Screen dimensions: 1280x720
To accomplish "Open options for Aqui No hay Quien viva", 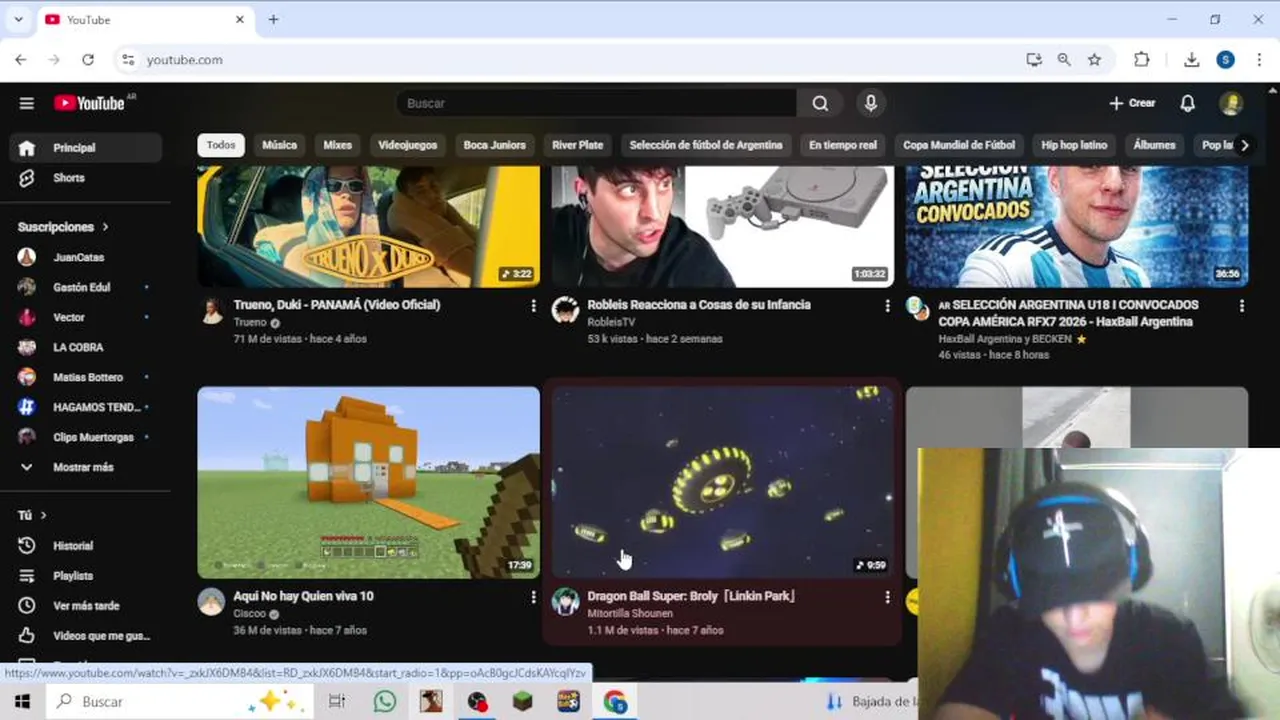I will point(533,597).
